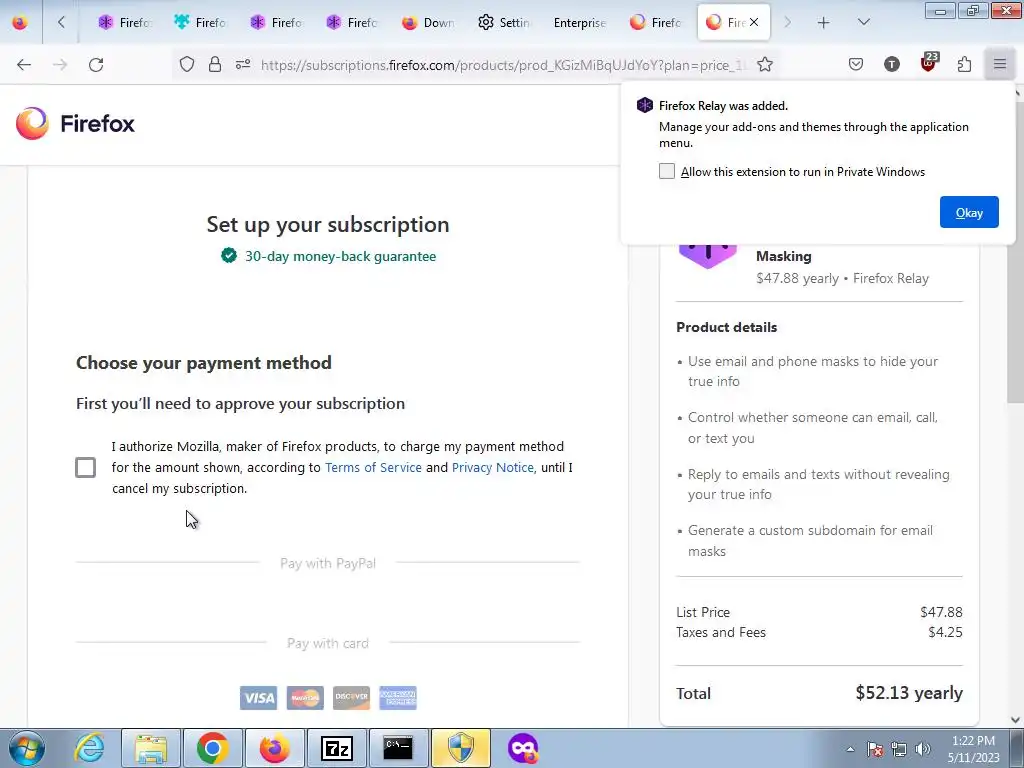This screenshot has height=768, width=1024.
Task: Open File Explorer from taskbar
Action: click(x=150, y=748)
